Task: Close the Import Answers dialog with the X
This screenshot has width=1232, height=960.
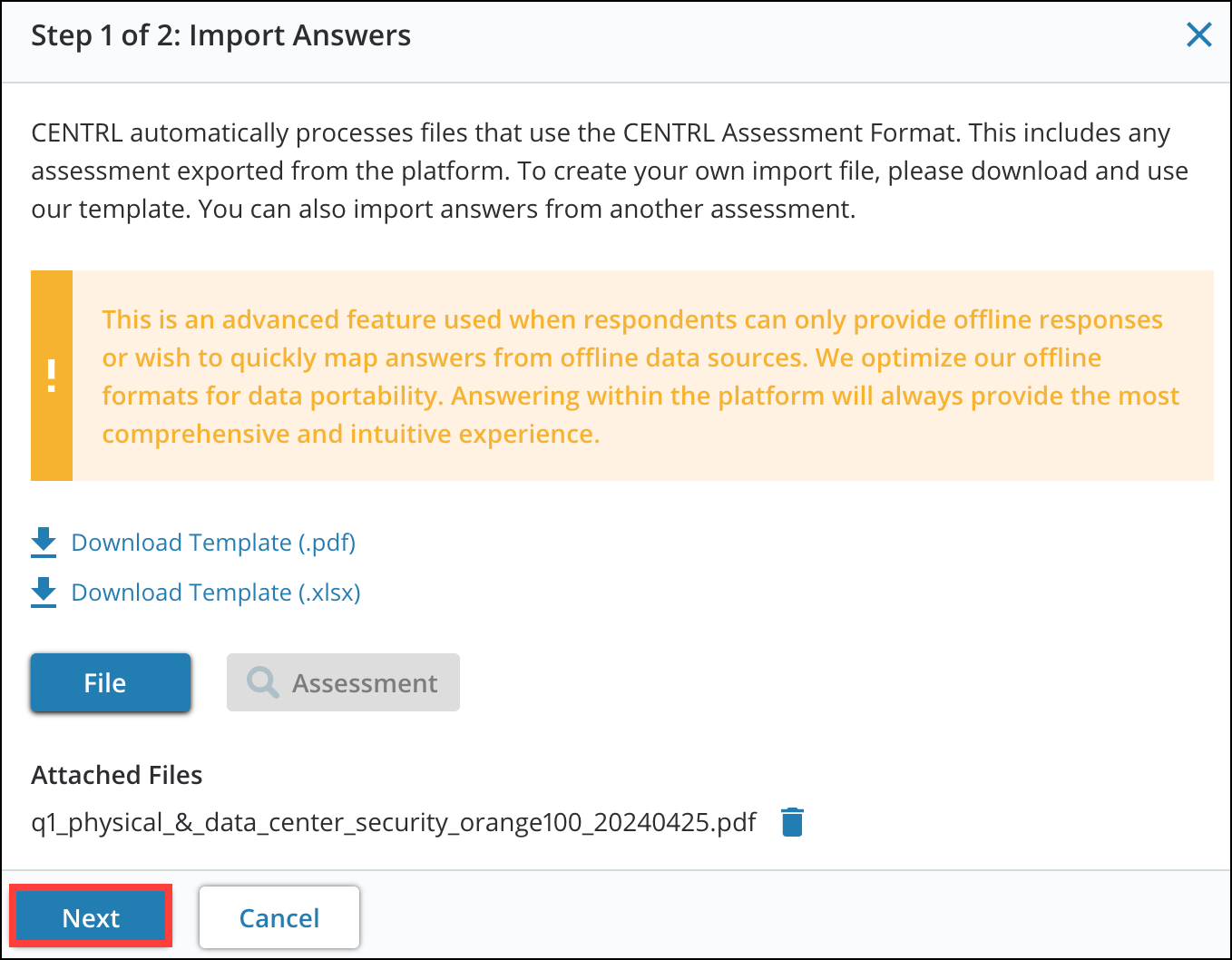Action: [1199, 34]
